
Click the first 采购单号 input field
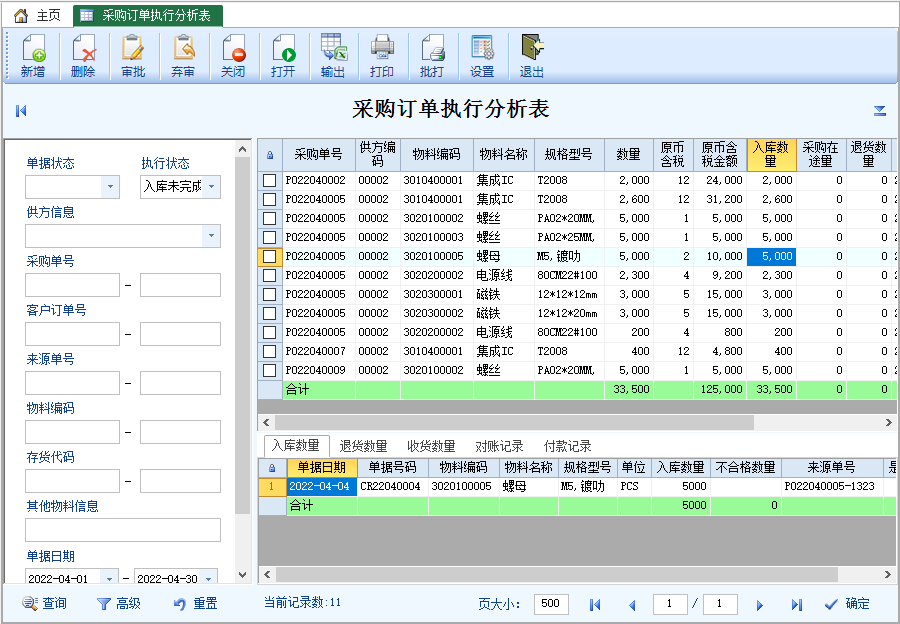click(x=72, y=285)
